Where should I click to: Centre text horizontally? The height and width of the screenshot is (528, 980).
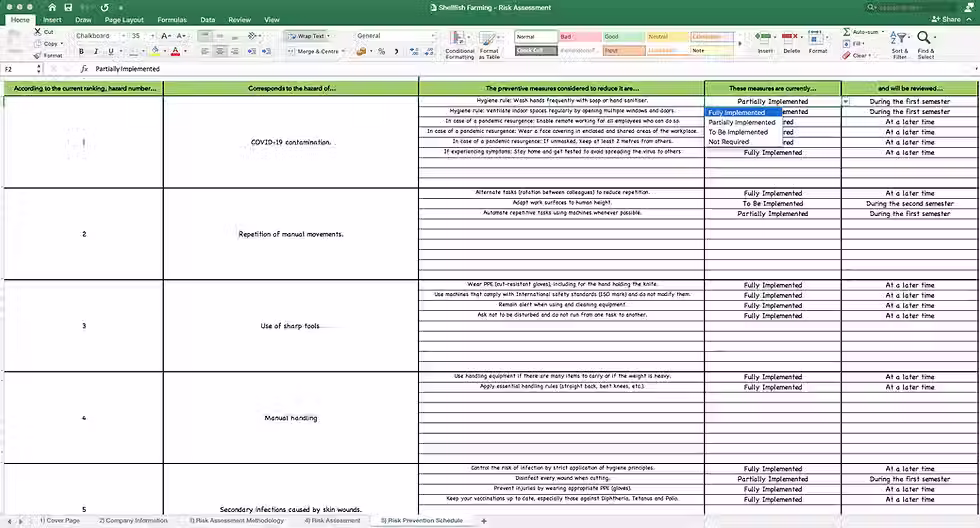click(220, 51)
